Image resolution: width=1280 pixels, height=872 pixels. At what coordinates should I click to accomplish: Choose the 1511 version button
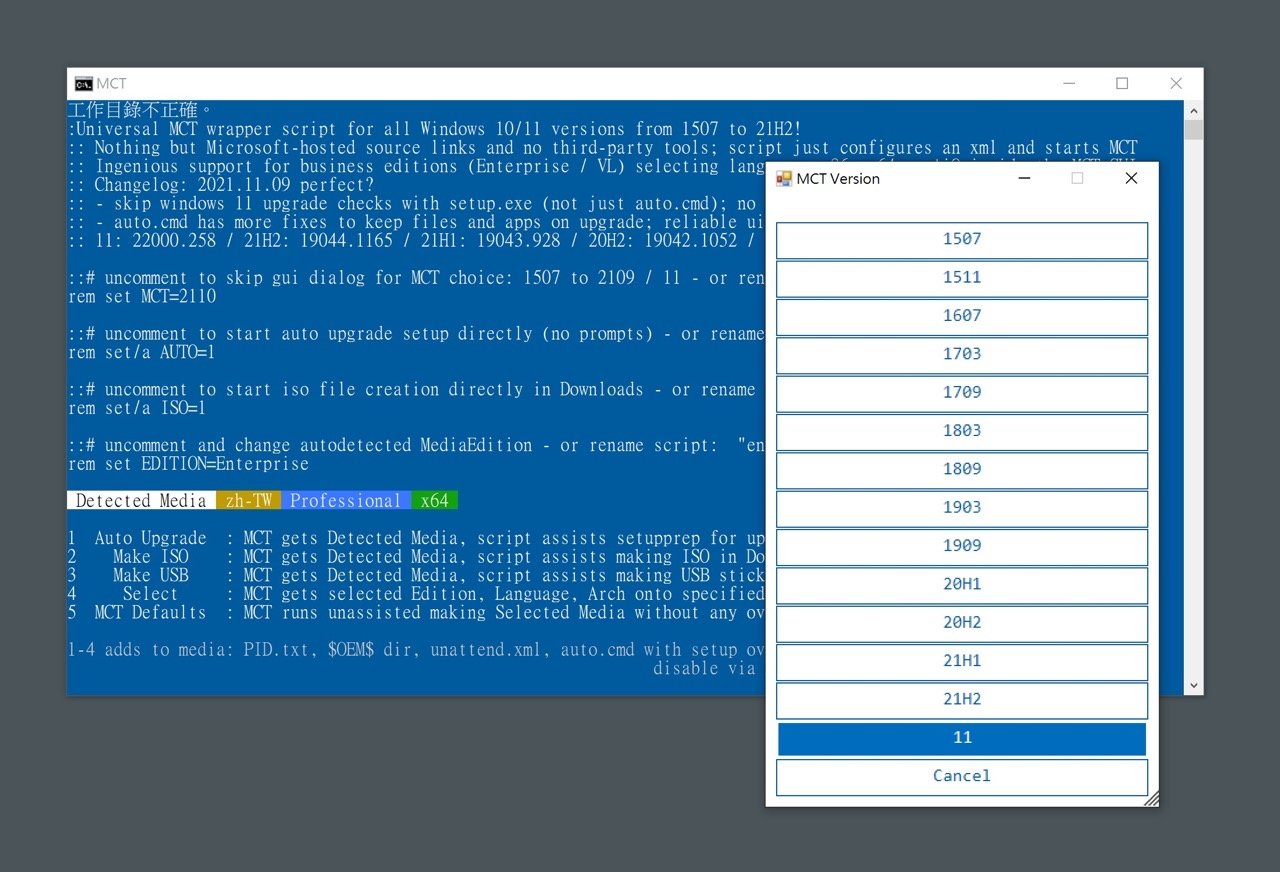(962, 278)
